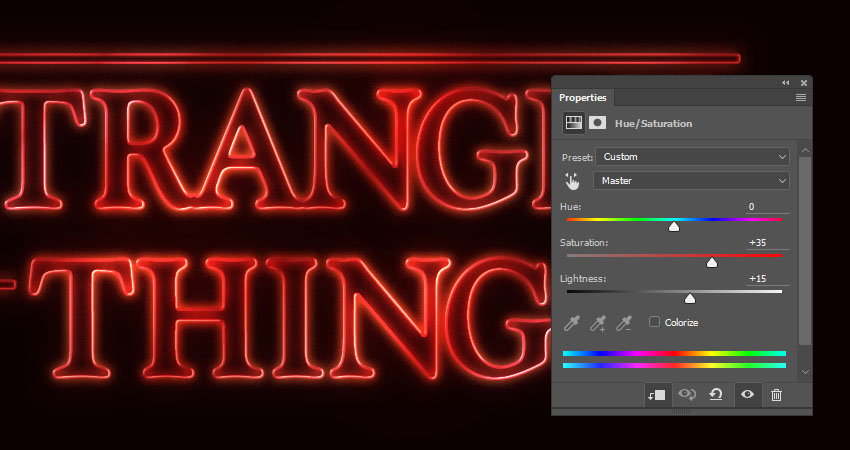Collapse Properties panel with double arrows
The height and width of the screenshot is (450, 850).
coord(785,83)
